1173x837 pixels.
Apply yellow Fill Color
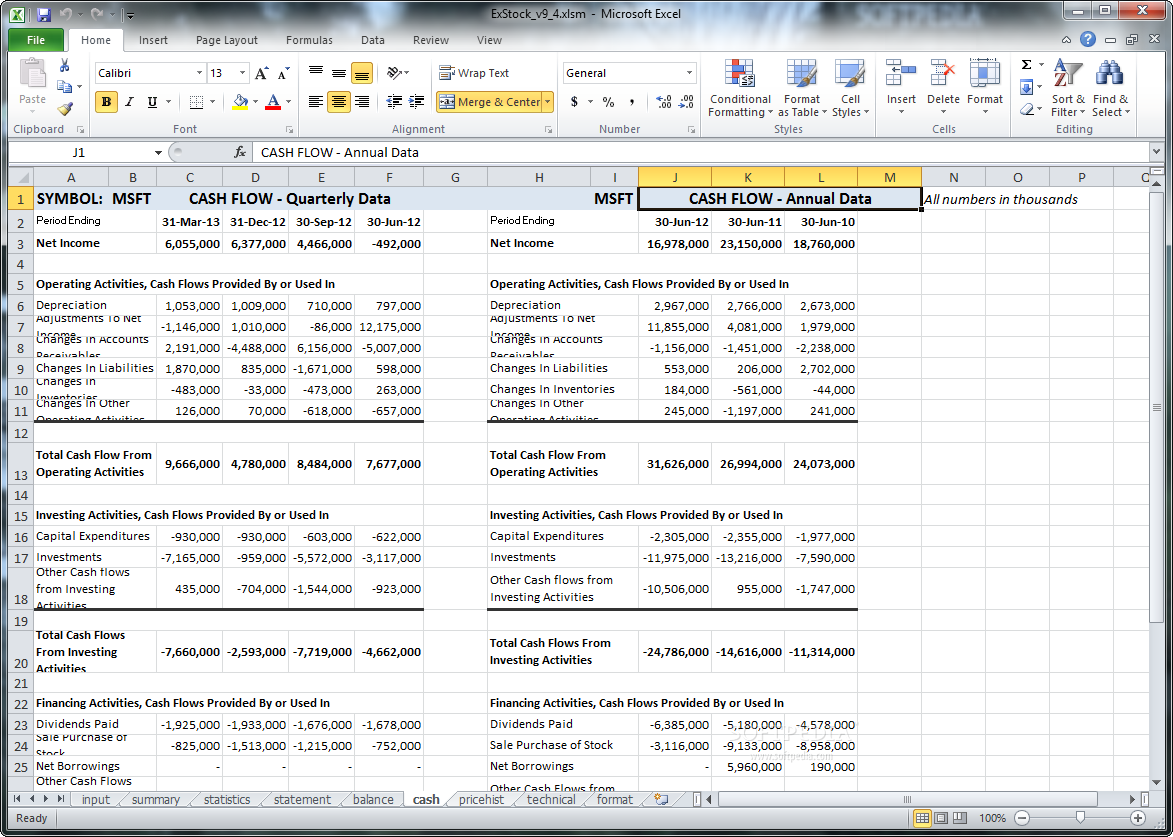pyautogui.click(x=240, y=102)
